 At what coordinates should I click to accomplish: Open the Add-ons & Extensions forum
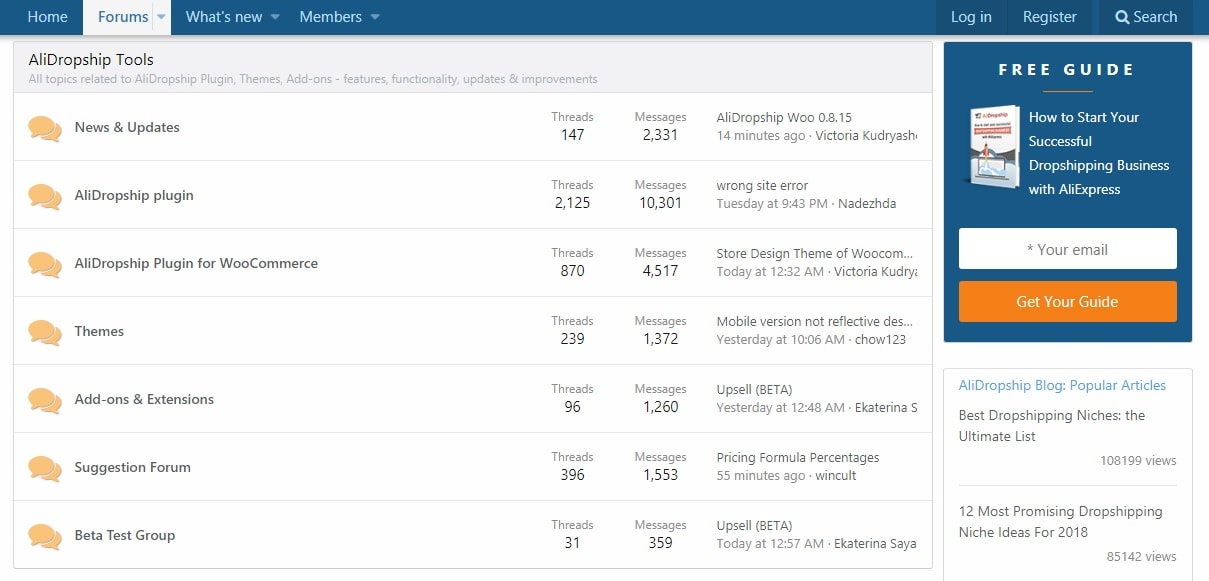(144, 400)
